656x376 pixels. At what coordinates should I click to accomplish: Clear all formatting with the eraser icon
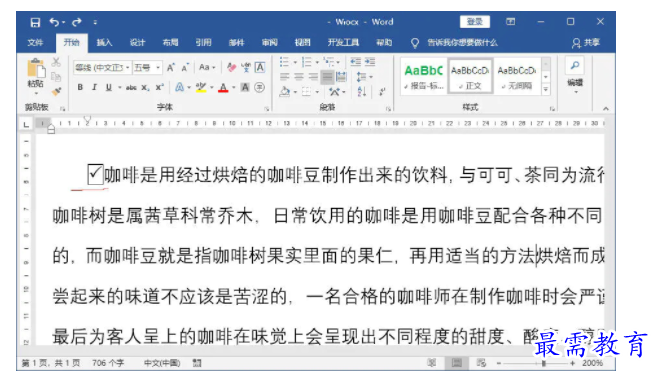(231, 67)
